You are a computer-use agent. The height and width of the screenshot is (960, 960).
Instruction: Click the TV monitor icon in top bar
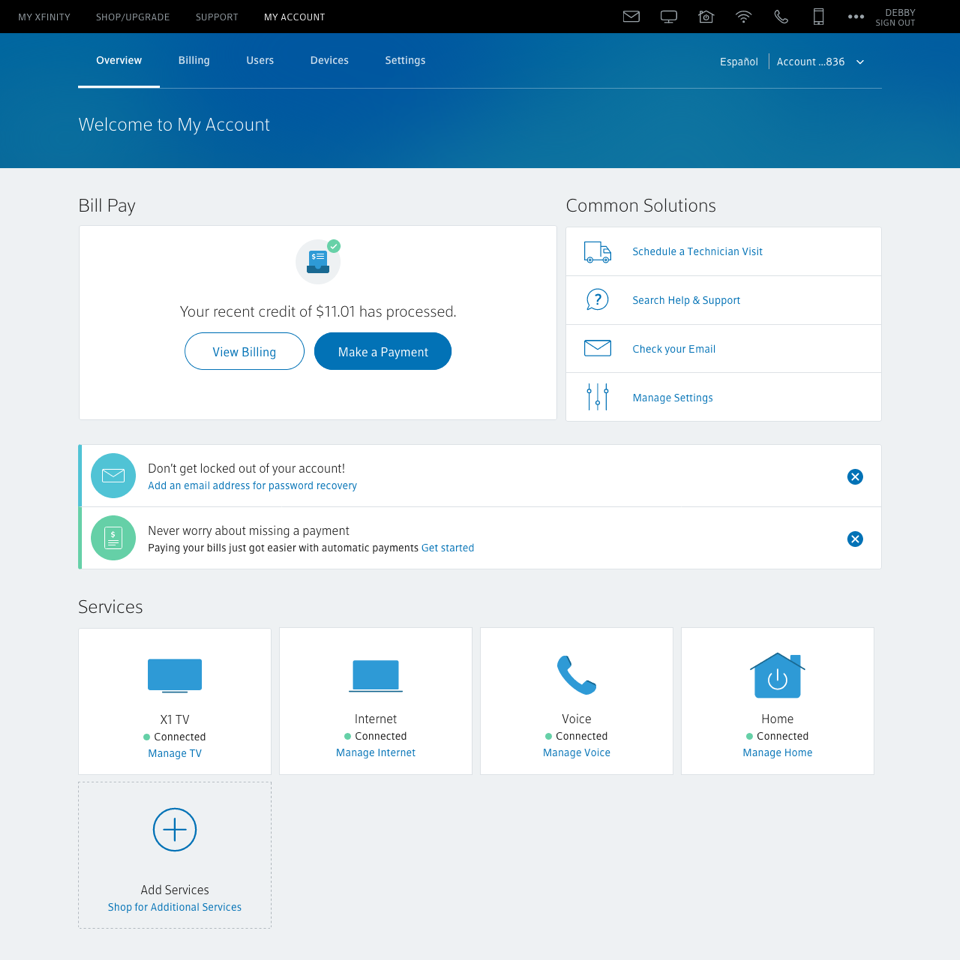click(669, 17)
